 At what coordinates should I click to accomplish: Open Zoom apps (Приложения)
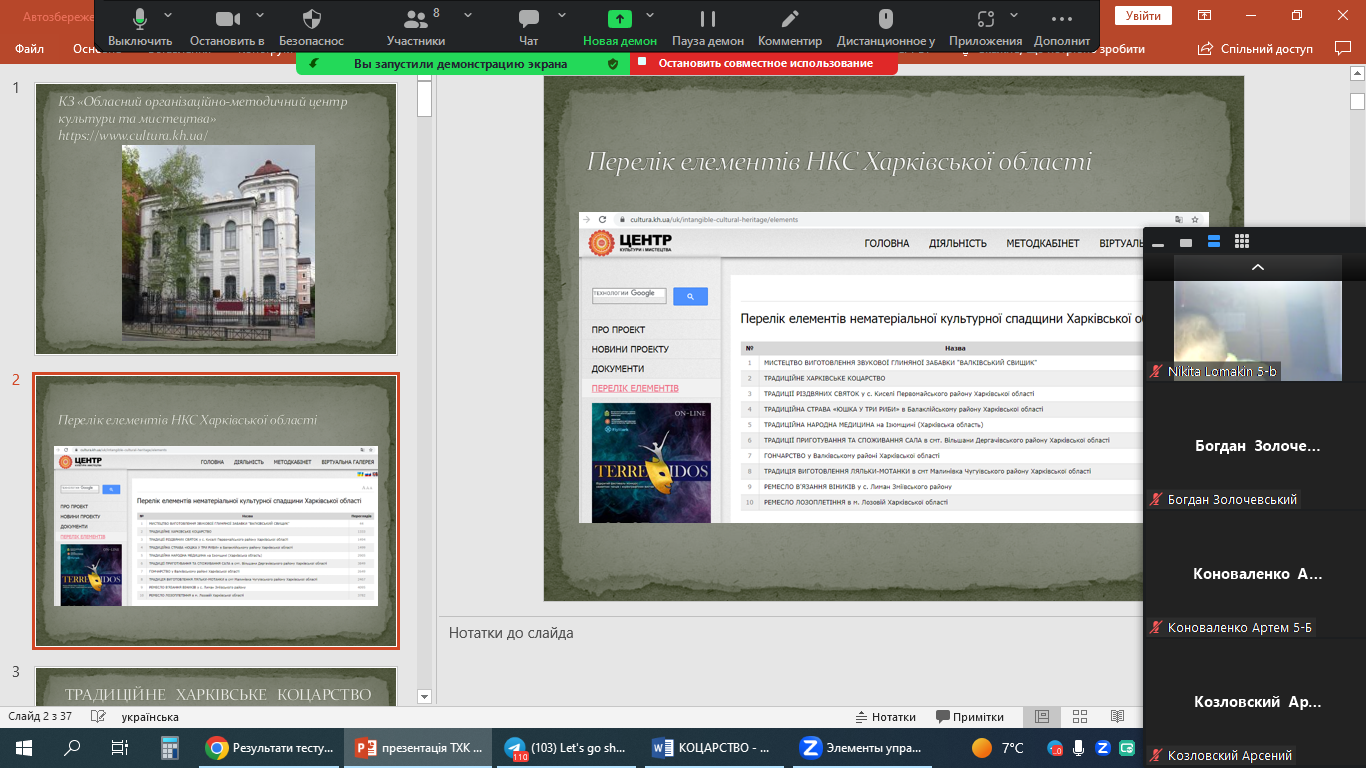click(x=986, y=27)
